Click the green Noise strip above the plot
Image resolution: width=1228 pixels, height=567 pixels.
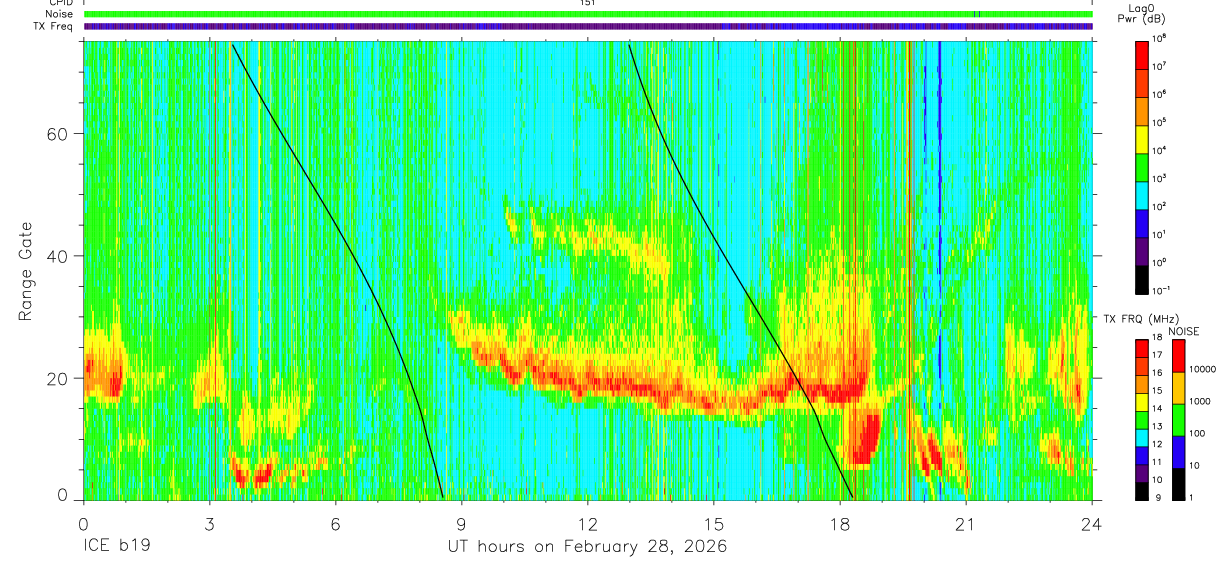tap(588, 14)
